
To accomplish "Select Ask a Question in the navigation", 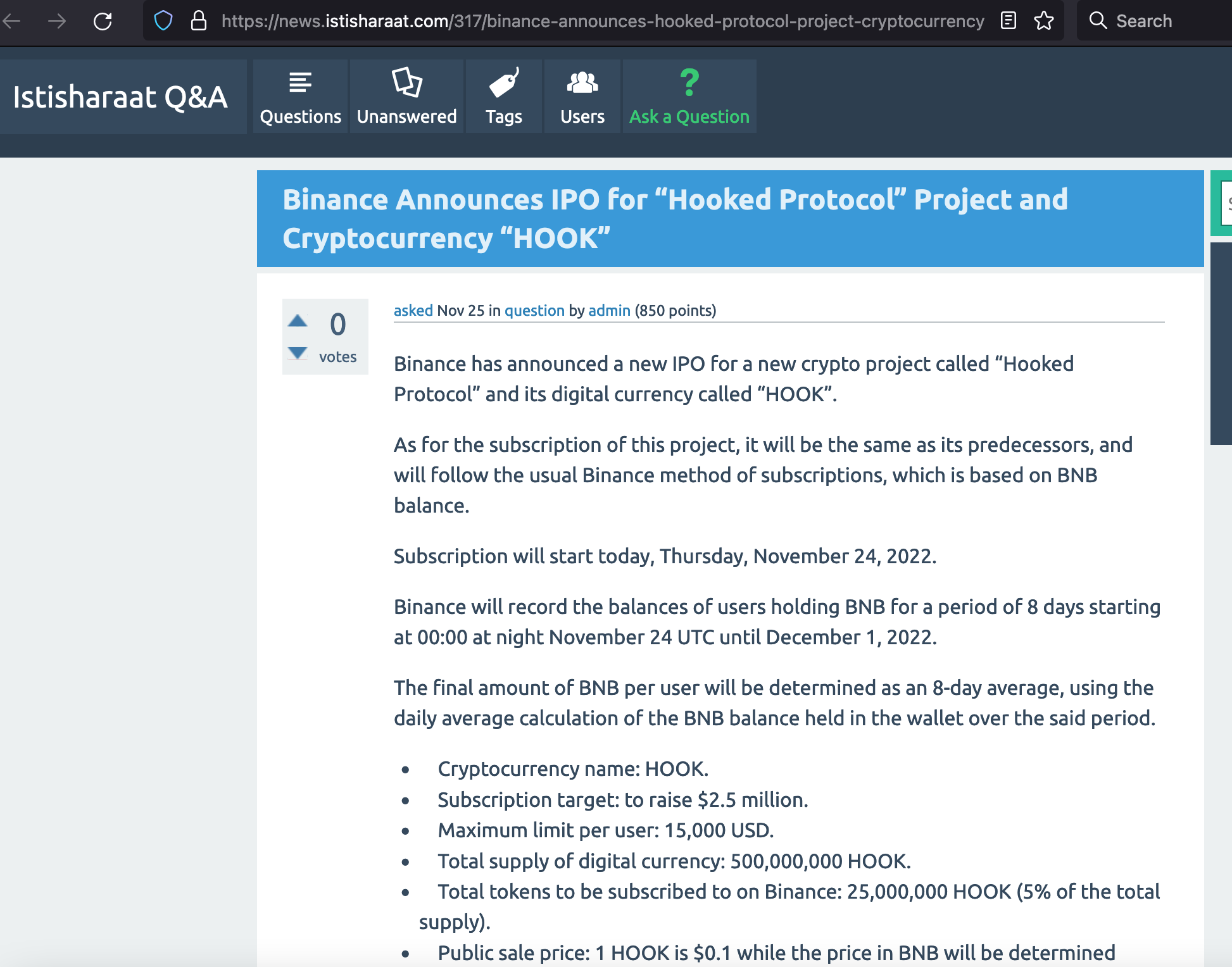I will (689, 96).
